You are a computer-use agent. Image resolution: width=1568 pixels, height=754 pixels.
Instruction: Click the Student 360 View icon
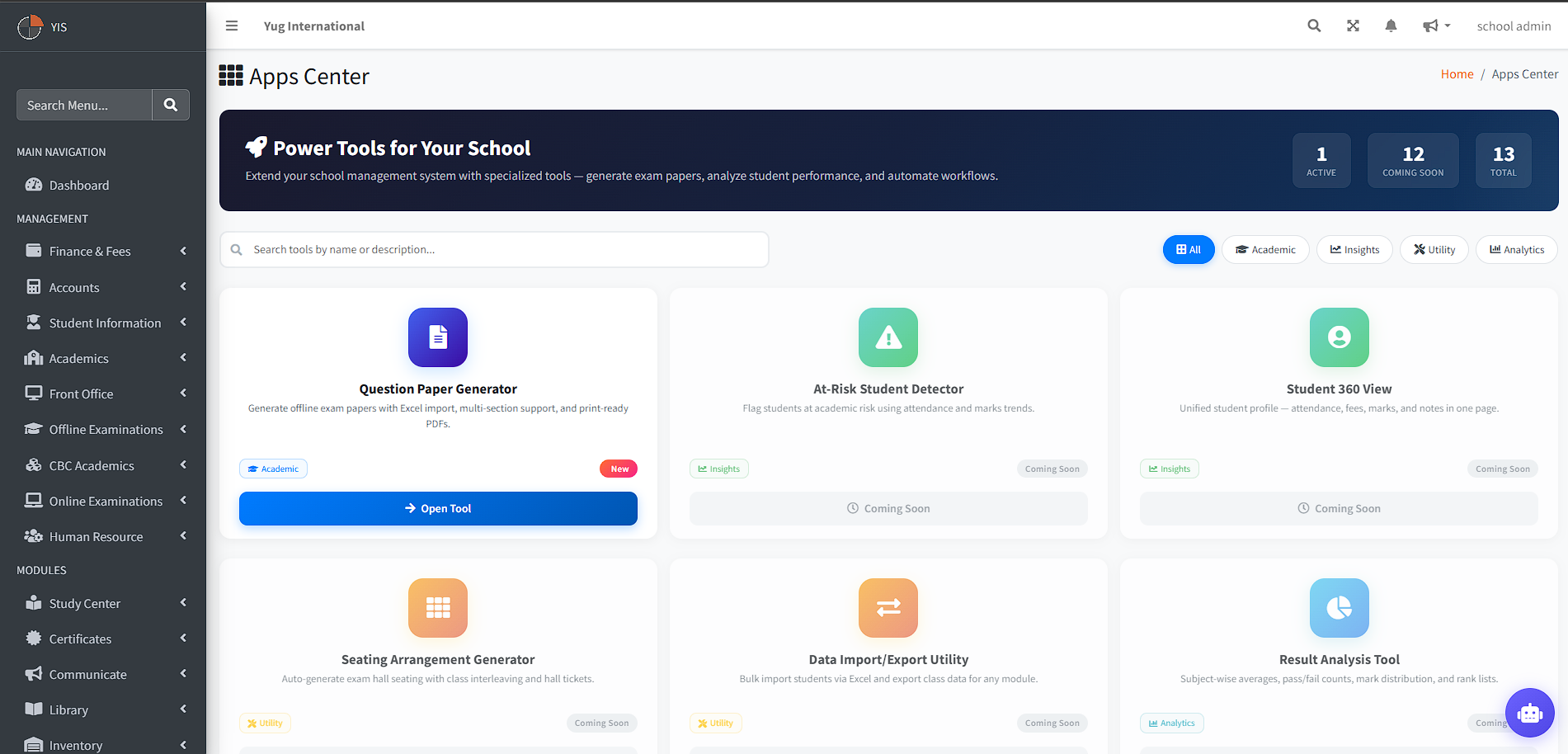coord(1339,337)
